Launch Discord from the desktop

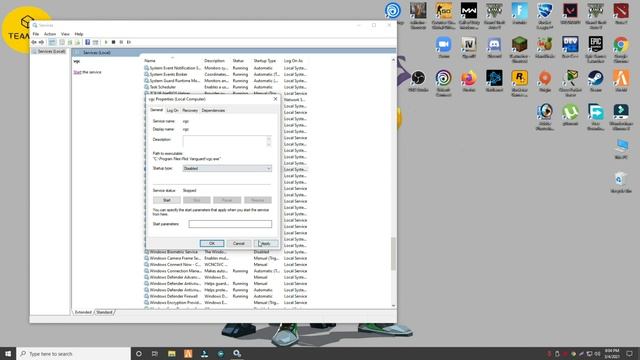494,47
